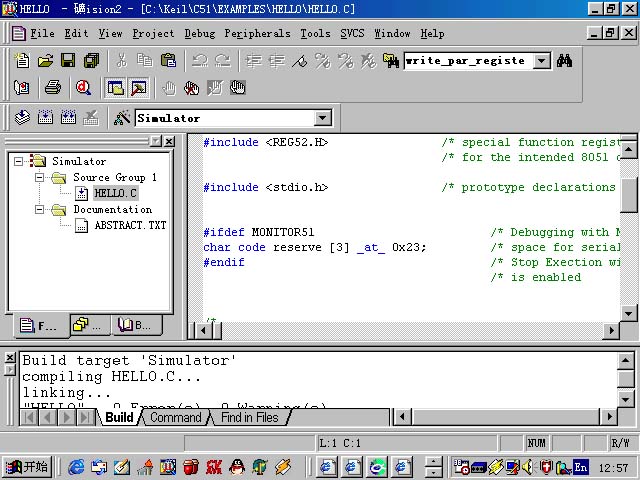Open the Project menu
Image resolution: width=640 pixels, height=480 pixels.
(153, 33)
